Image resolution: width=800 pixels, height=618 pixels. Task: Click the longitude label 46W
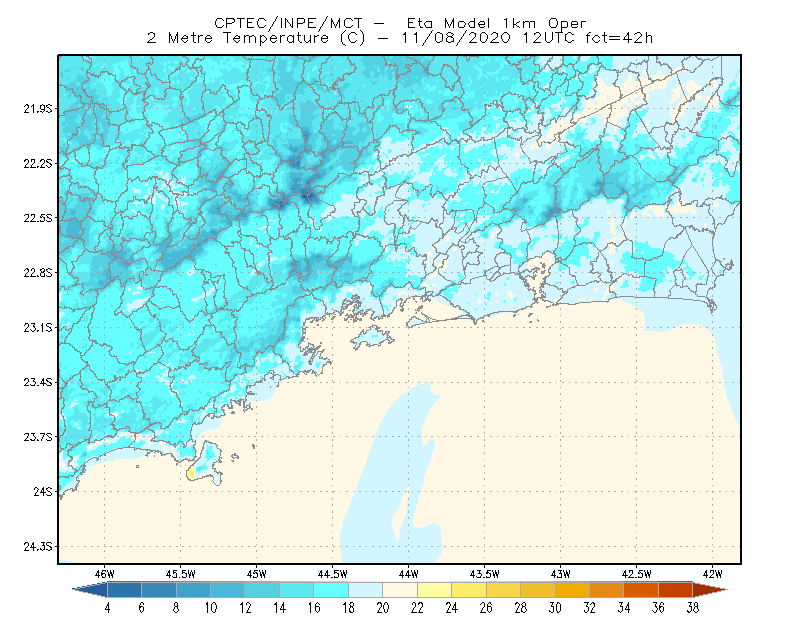pos(105,574)
